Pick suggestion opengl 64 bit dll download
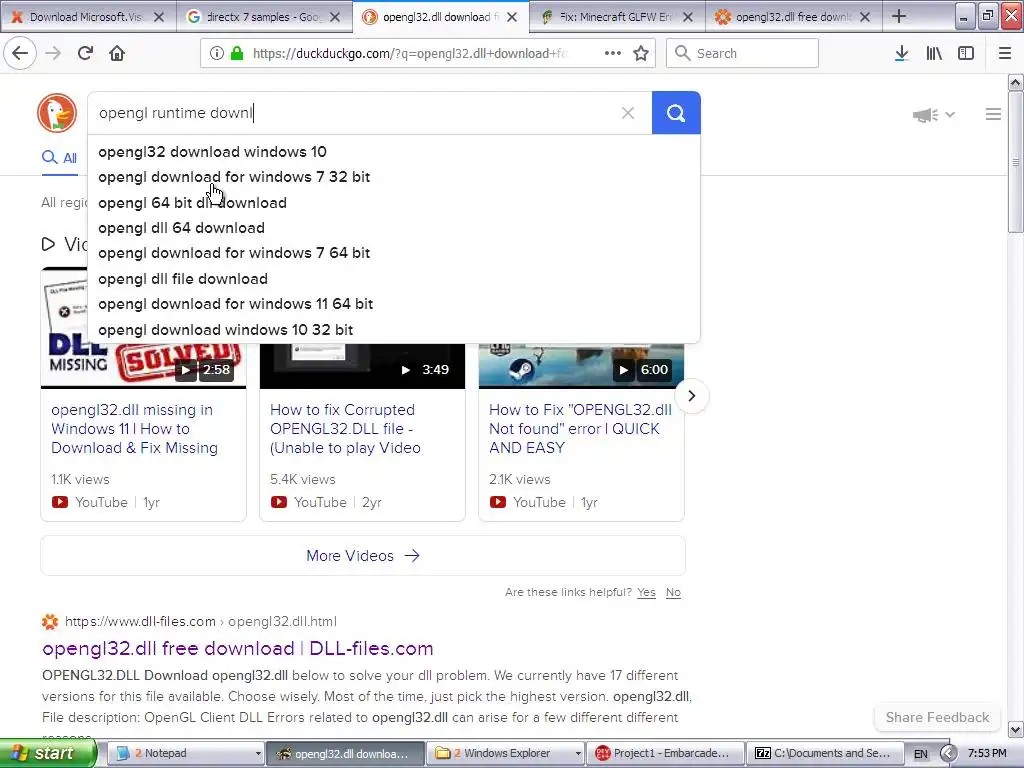The height and width of the screenshot is (768, 1024). tap(394, 202)
